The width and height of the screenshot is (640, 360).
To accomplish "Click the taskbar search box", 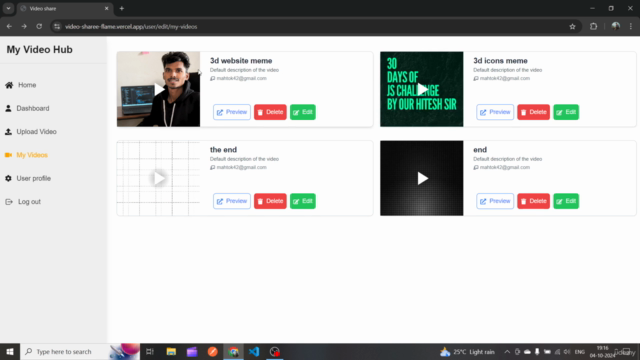I will tap(80, 351).
